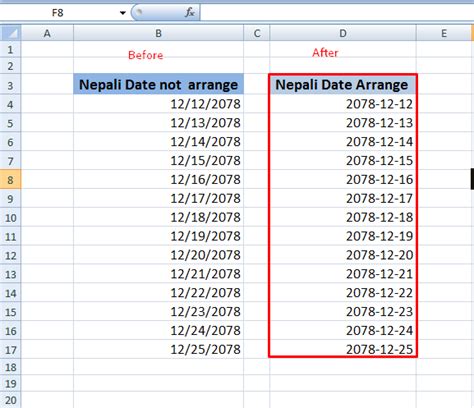
Task: Select cell containing 2078-12-20
Action: tap(343, 255)
